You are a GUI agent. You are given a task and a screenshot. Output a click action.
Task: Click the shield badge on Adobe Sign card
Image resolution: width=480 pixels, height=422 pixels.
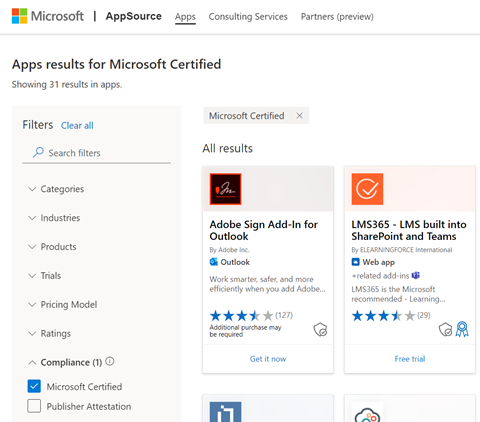pyautogui.click(x=320, y=330)
